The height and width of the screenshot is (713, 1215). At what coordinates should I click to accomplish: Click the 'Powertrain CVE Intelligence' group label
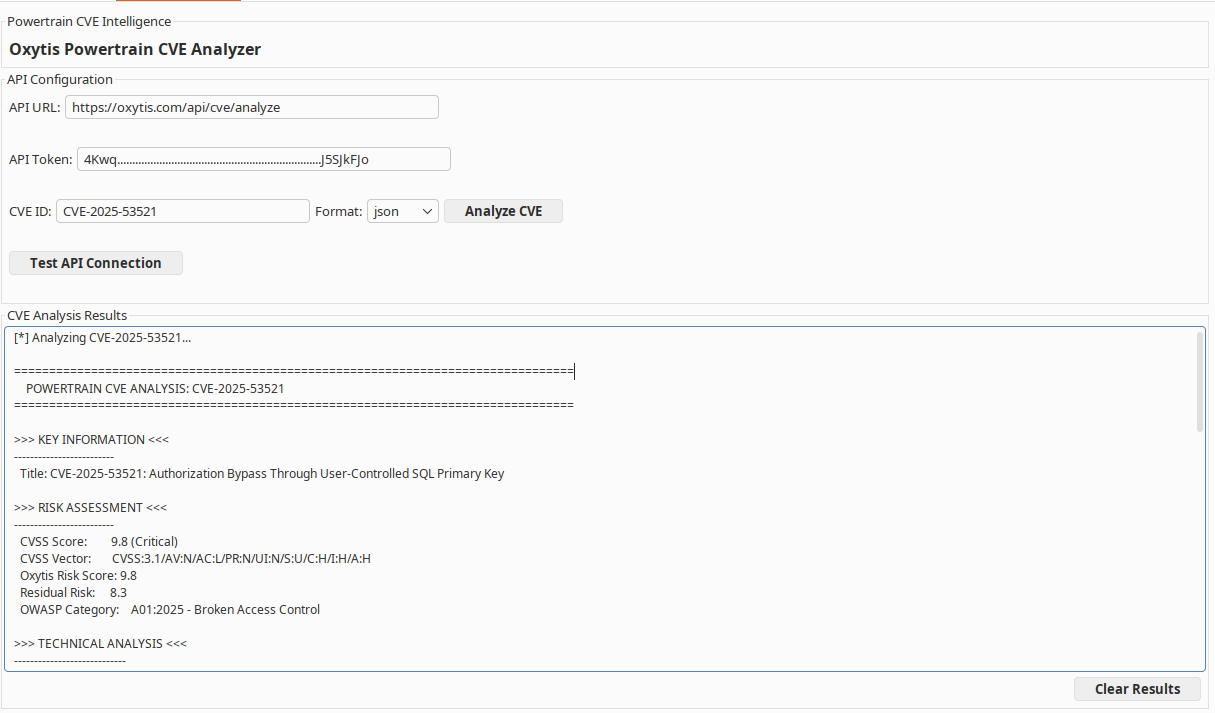pyautogui.click(x=89, y=21)
